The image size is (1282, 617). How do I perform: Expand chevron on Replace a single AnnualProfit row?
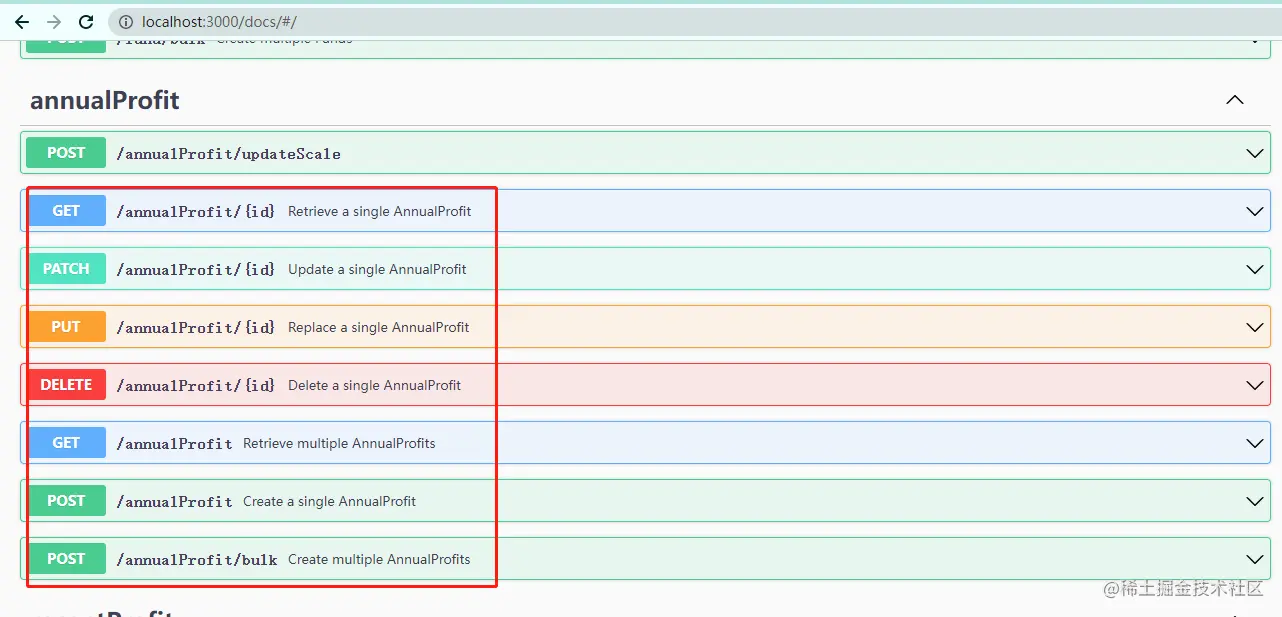point(1255,328)
